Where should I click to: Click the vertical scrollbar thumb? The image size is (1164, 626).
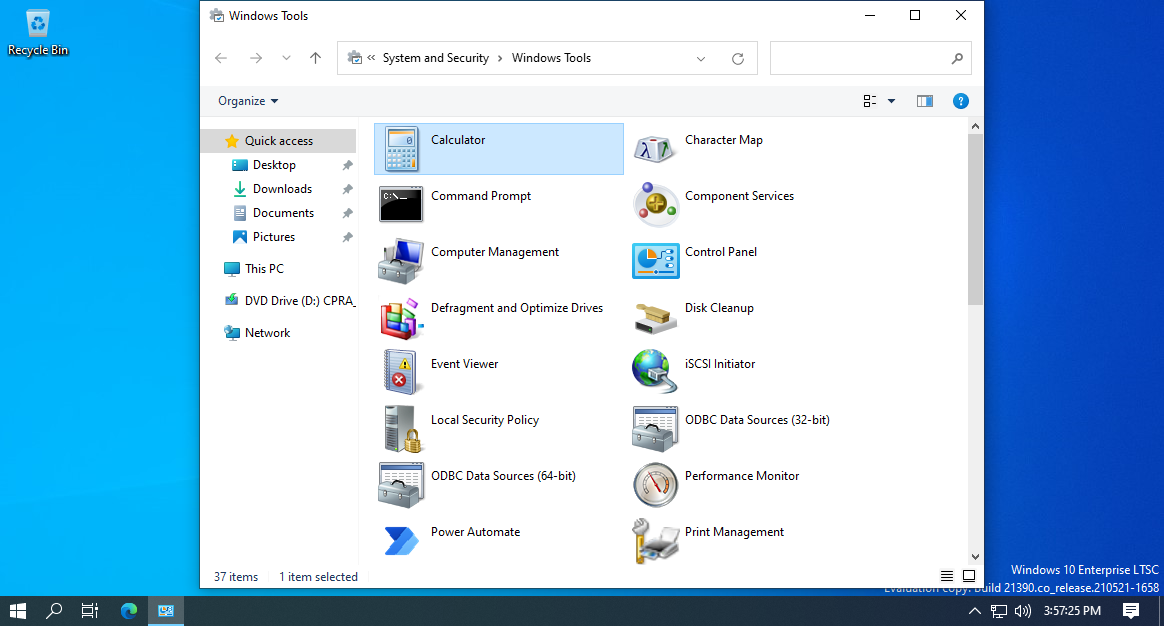coord(975,220)
